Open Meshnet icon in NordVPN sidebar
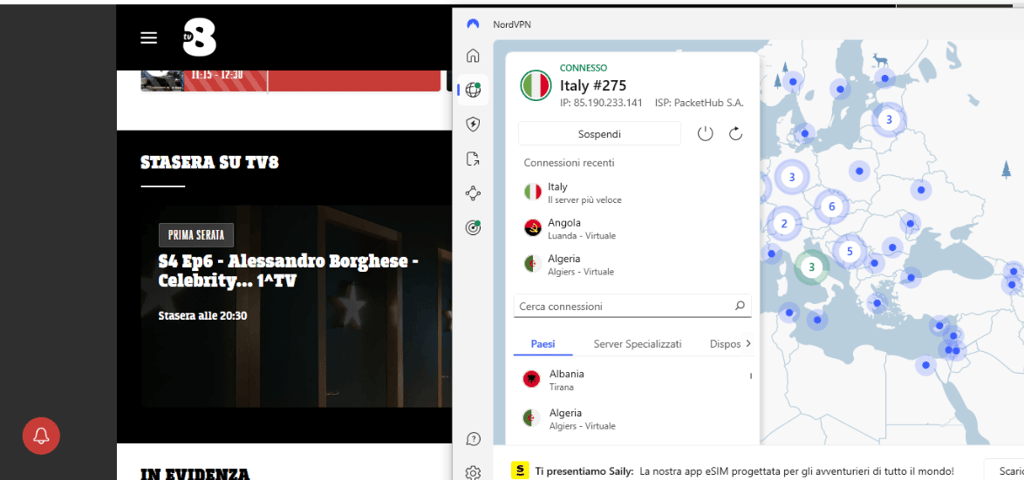1024x480 pixels. pyautogui.click(x=473, y=193)
